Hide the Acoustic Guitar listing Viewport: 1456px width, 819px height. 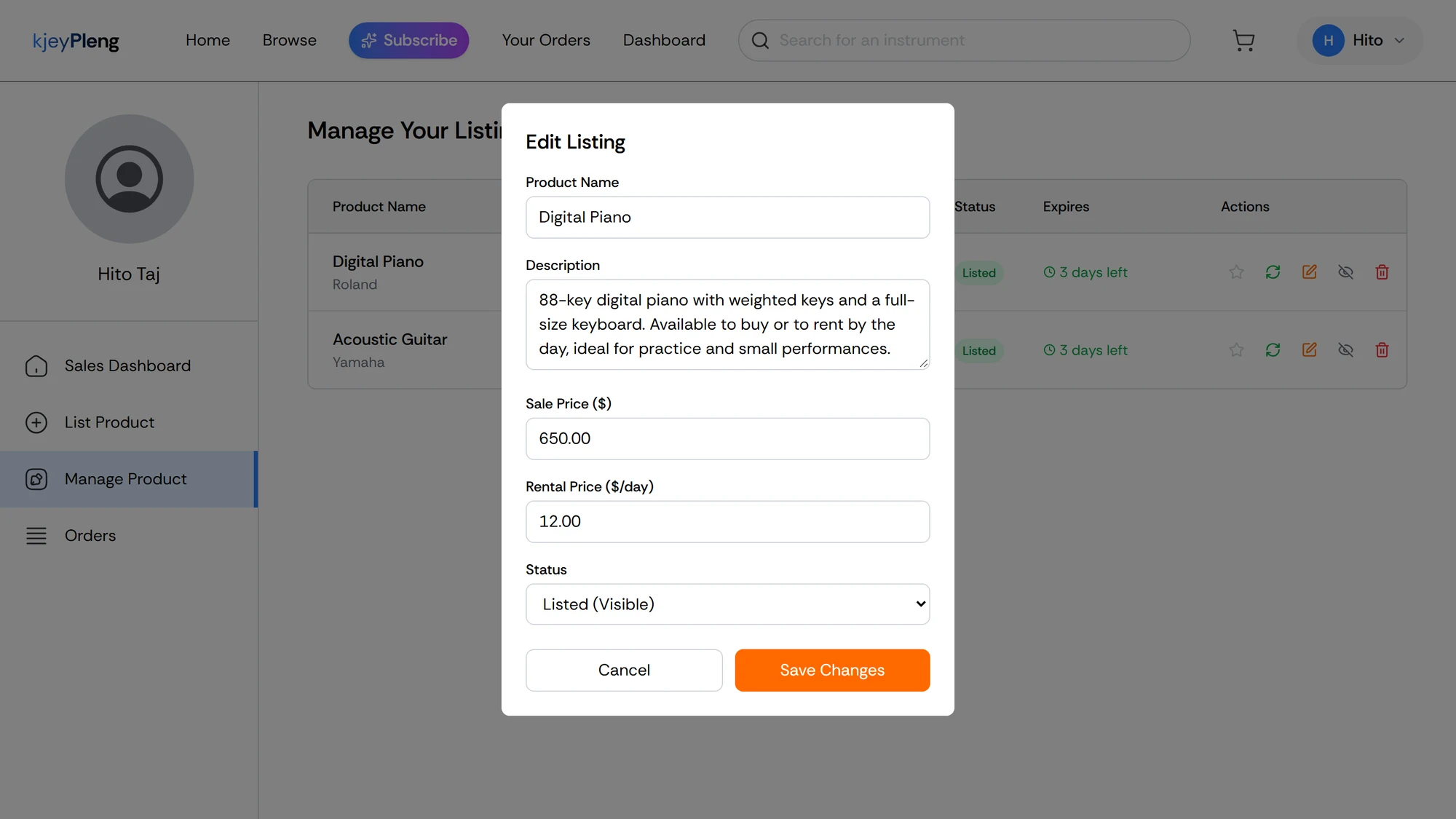1345,350
